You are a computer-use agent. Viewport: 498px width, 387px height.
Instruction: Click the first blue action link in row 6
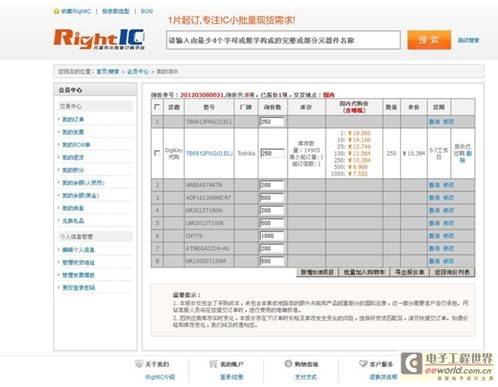pos(434,236)
